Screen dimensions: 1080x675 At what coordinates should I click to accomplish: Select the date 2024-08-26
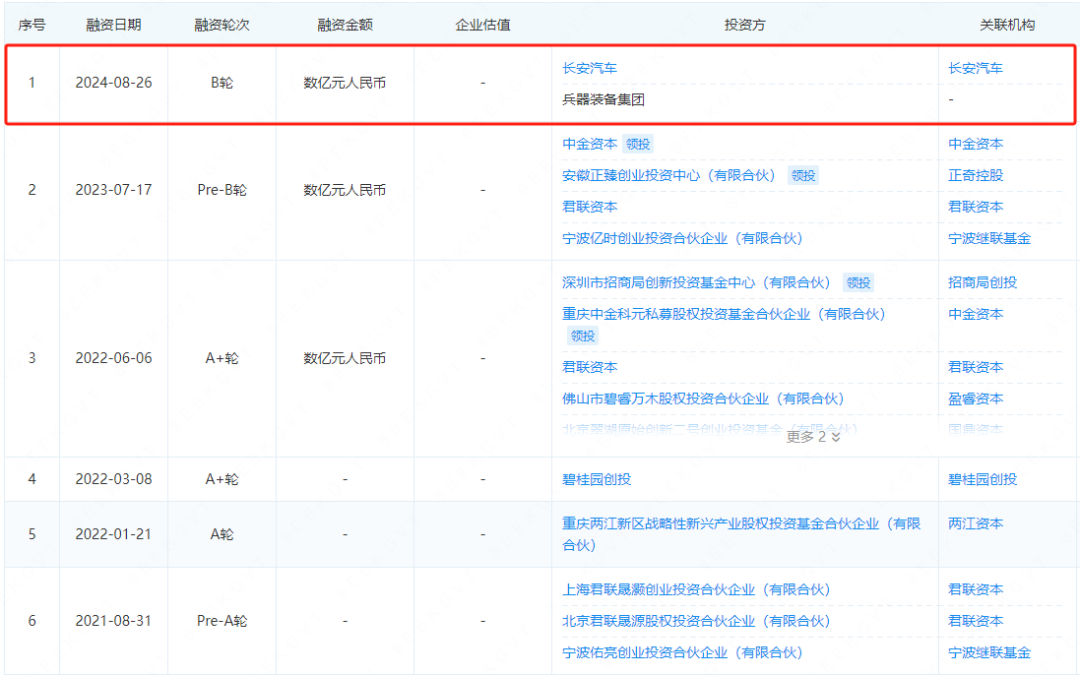point(114,83)
